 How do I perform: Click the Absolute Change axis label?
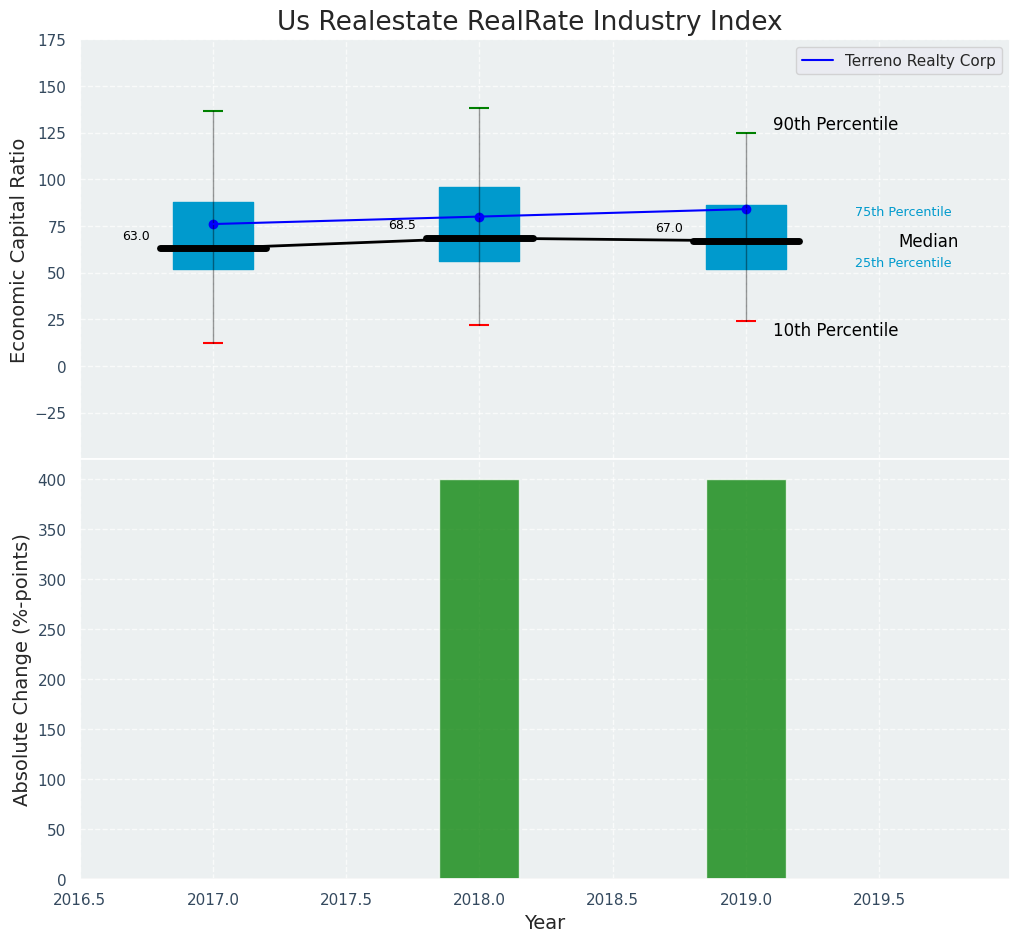21,669
